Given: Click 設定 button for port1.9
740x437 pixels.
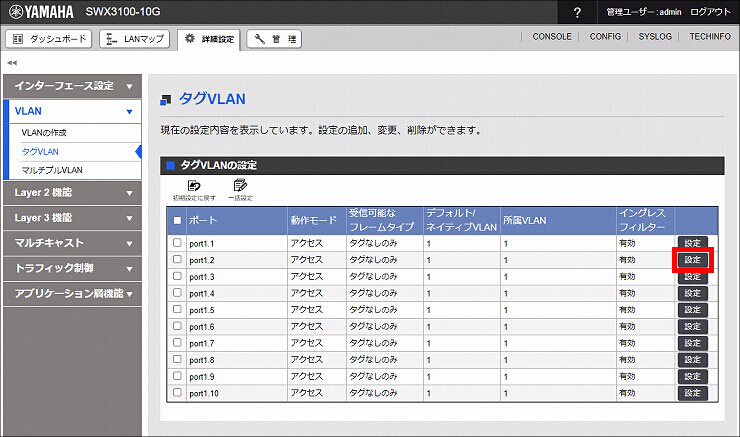Looking at the screenshot, I should pyautogui.click(x=692, y=376).
